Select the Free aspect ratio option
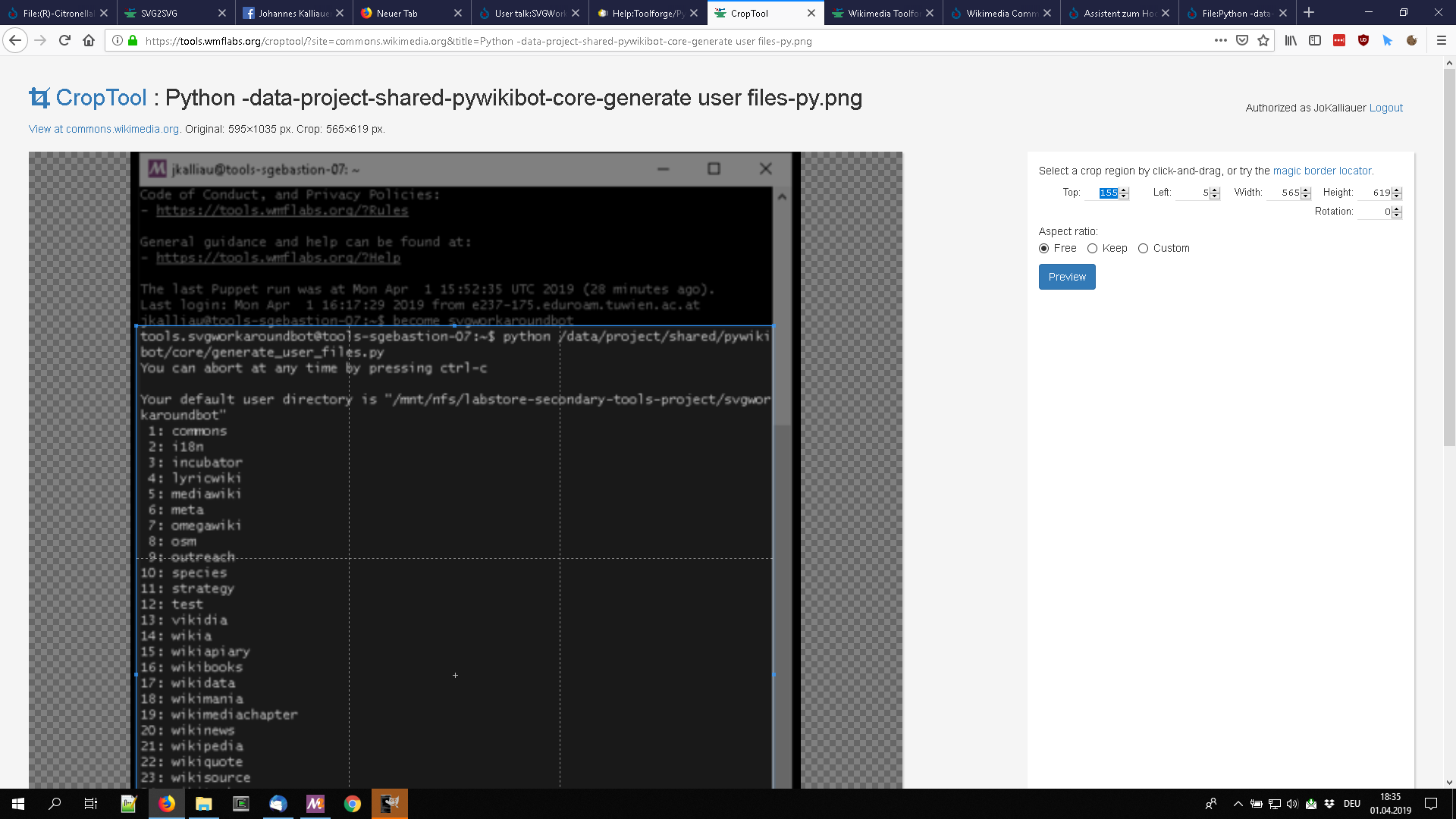Viewport: 1456px width, 819px height. [x=1044, y=248]
